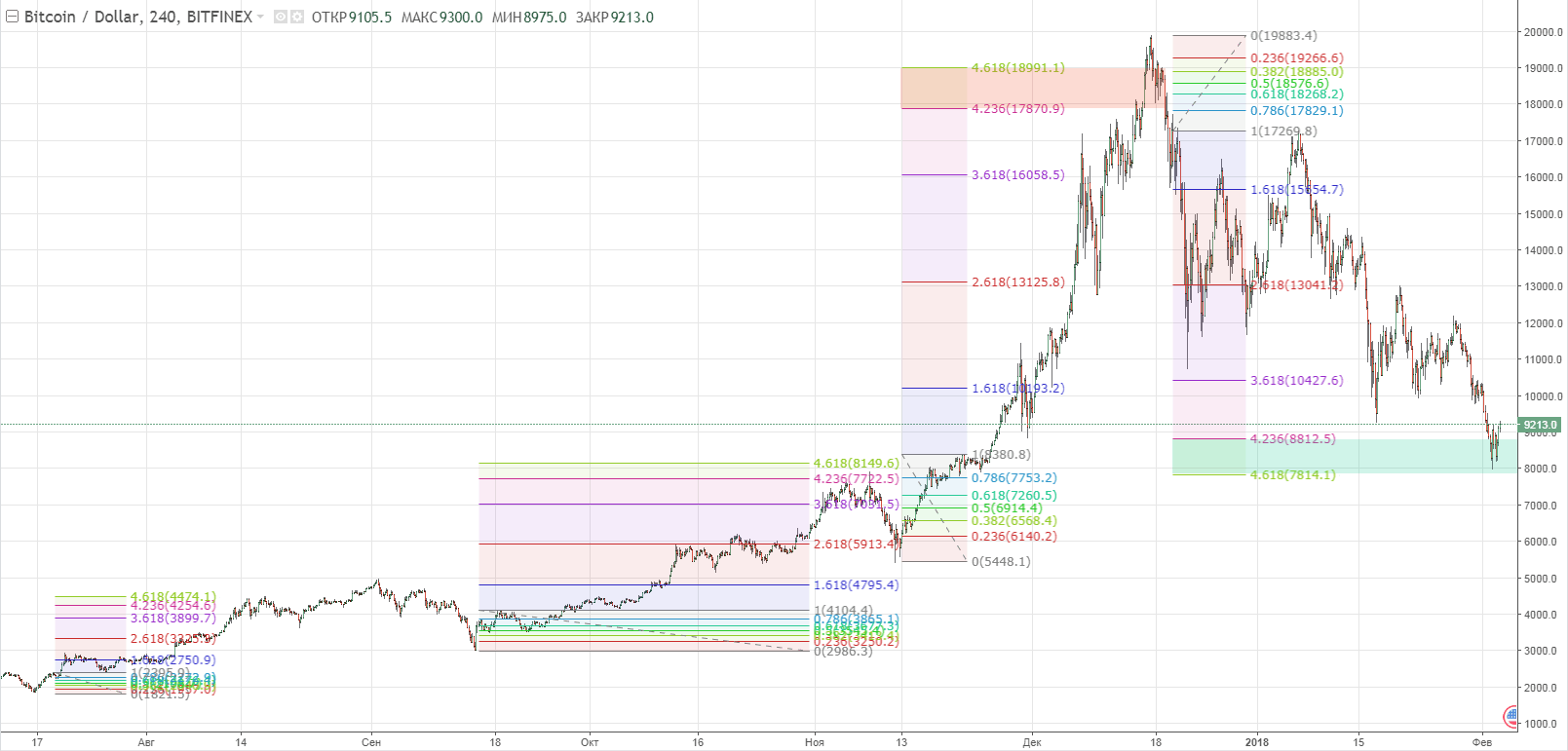Select Fibonacci level 0.382(6568.4)
Screen dimensions: 1568x751
[1013, 520]
